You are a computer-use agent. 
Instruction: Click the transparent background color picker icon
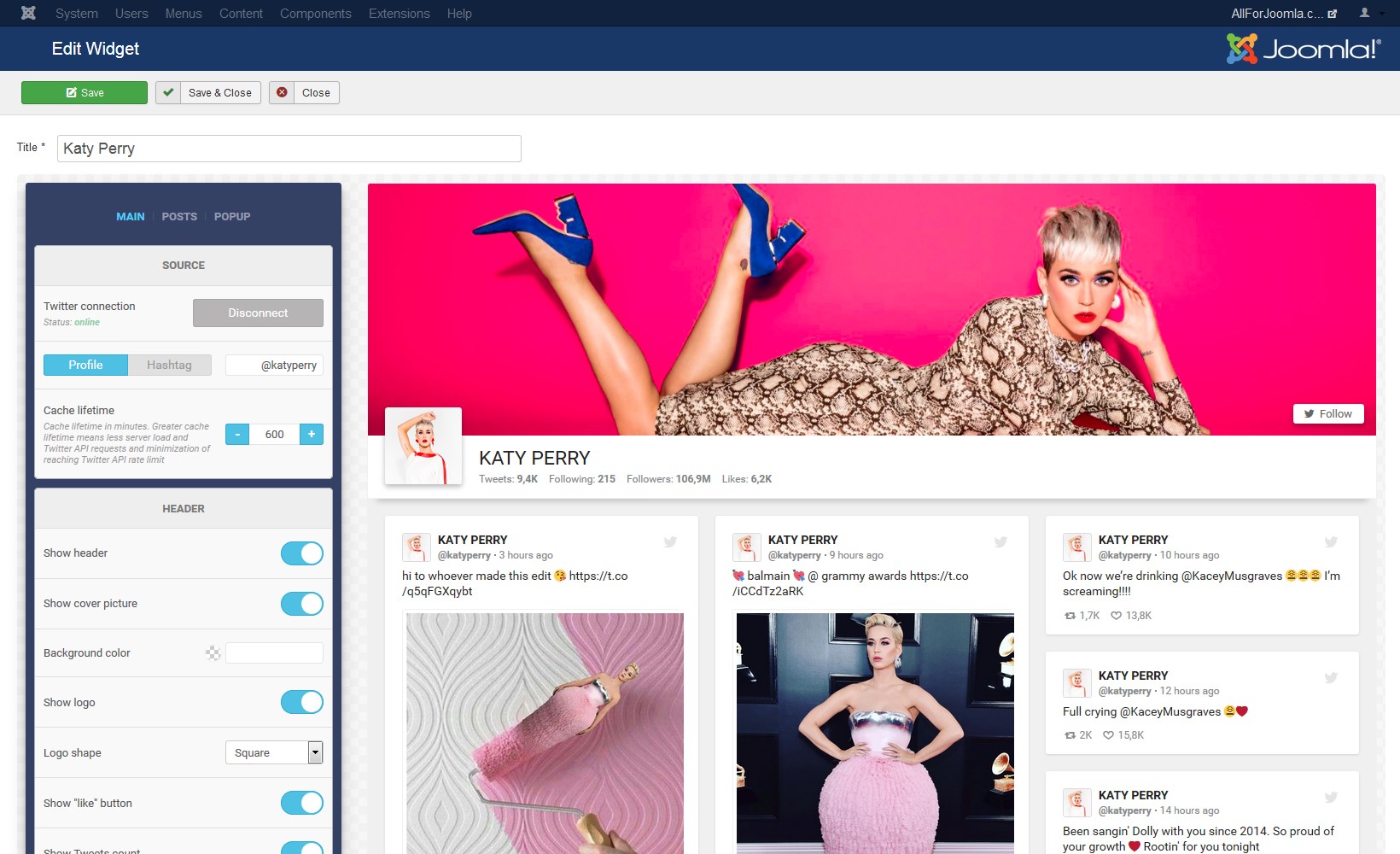[213, 653]
